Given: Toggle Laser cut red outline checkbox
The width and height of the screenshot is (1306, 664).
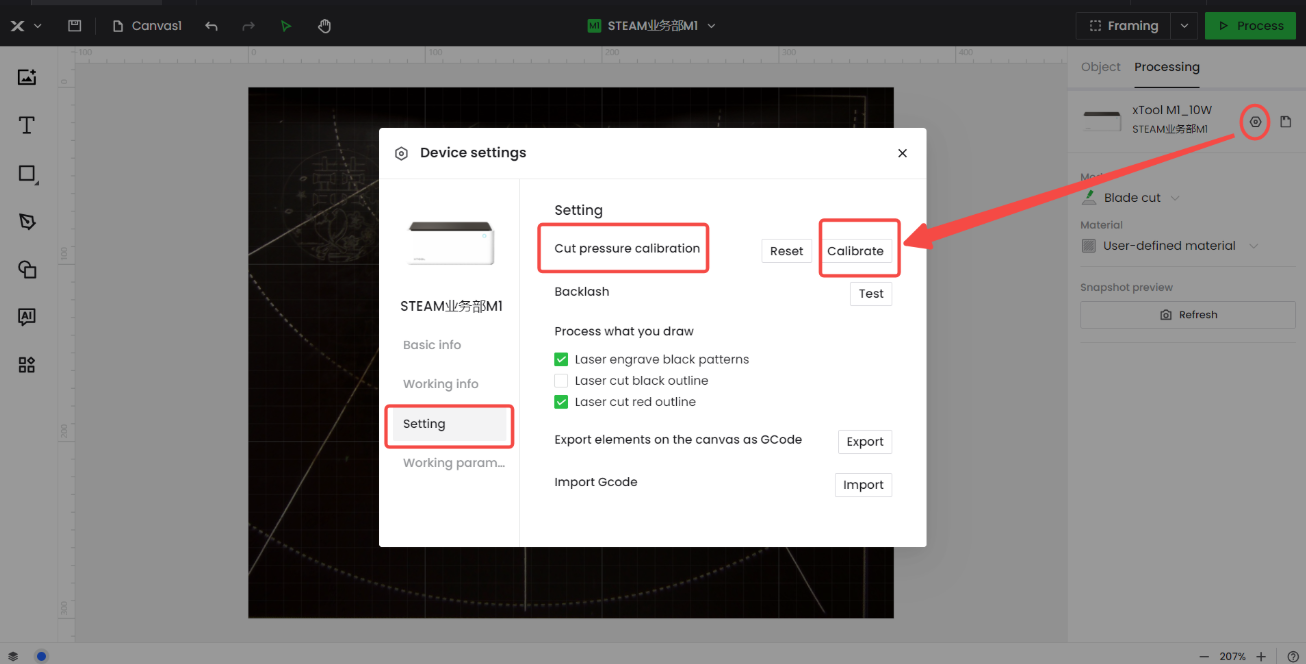Looking at the screenshot, I should tap(561, 402).
